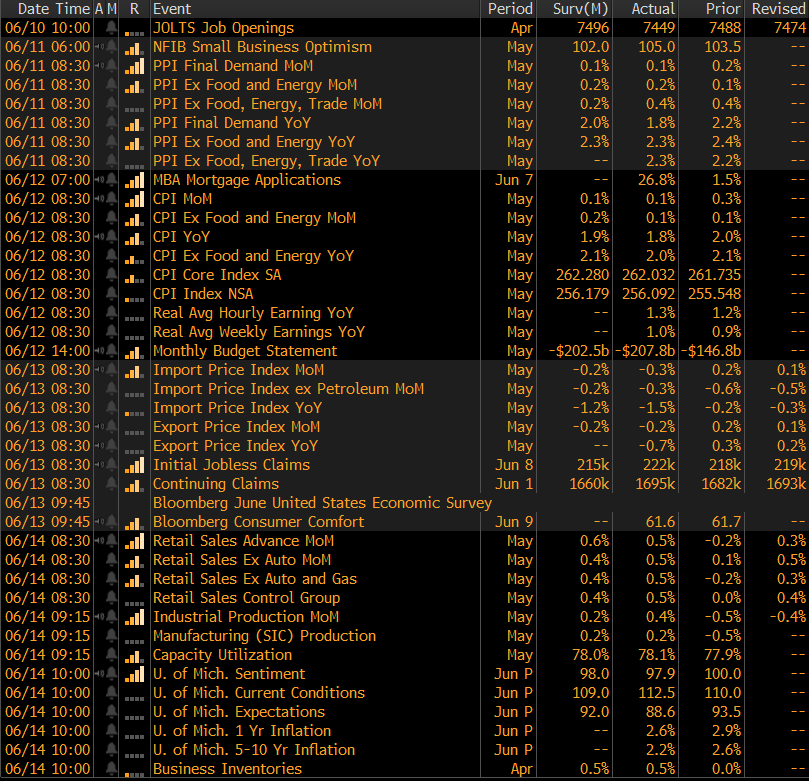This screenshot has width=809, height=781.
Task: Click relevance bars icon for PPI Final Demand MoM
Action: click(x=134, y=66)
